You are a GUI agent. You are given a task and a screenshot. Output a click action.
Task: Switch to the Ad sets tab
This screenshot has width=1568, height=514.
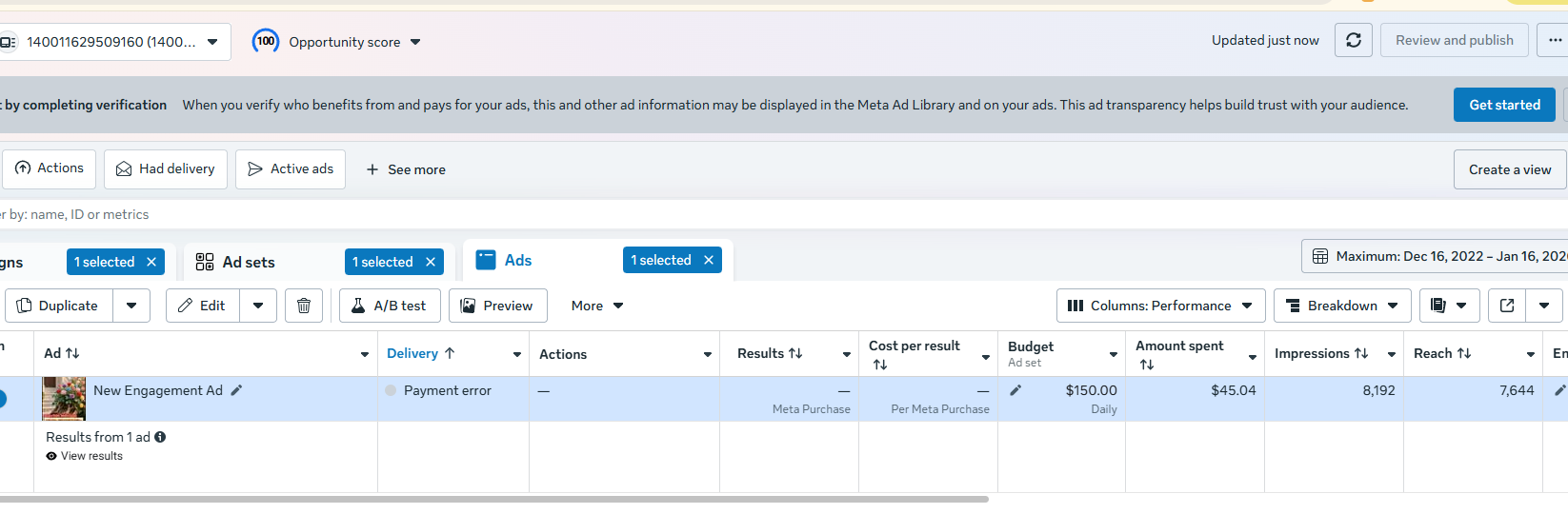[x=248, y=262]
